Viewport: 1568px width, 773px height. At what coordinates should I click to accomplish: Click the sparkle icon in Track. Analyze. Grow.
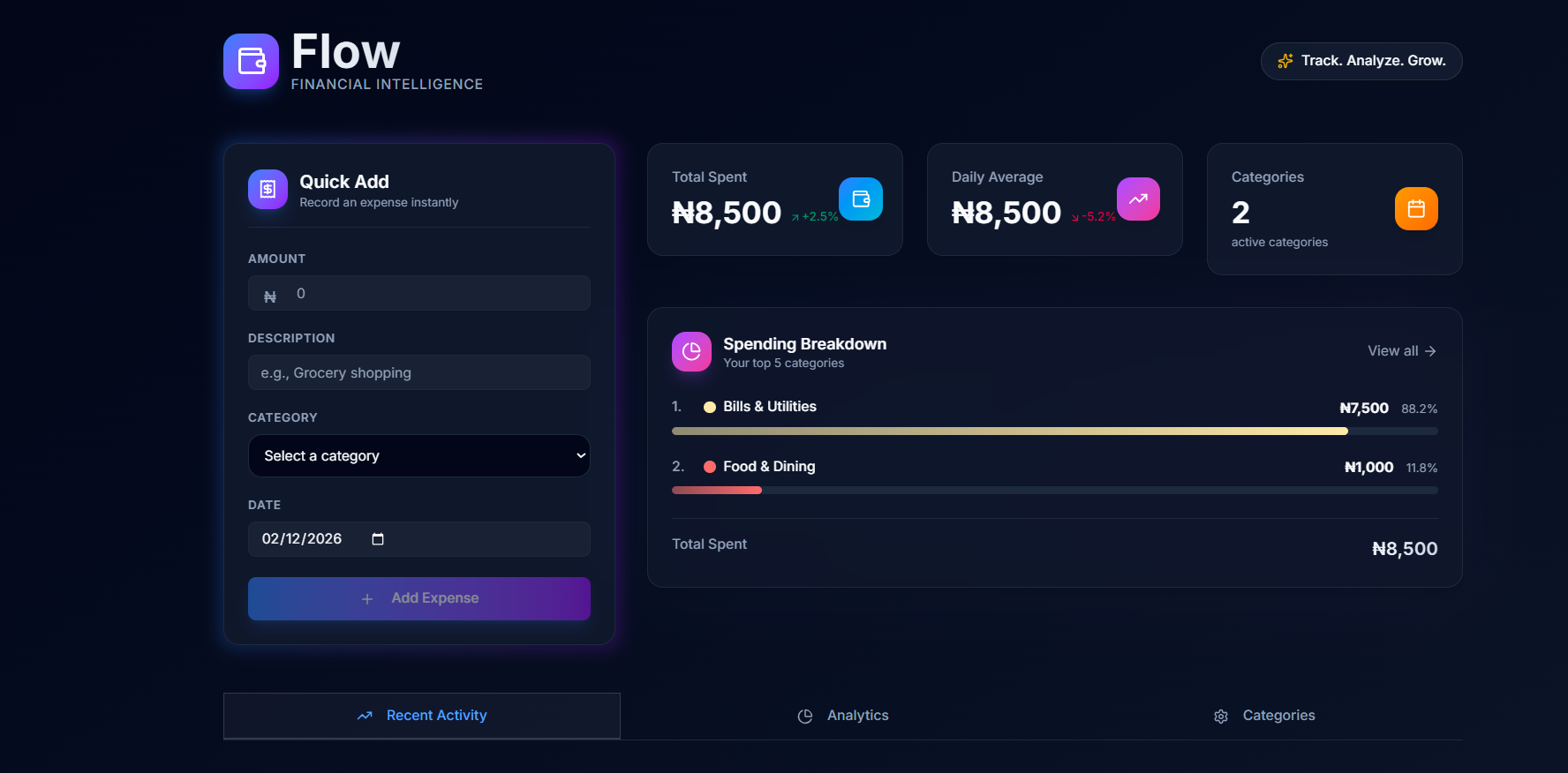(x=1285, y=61)
